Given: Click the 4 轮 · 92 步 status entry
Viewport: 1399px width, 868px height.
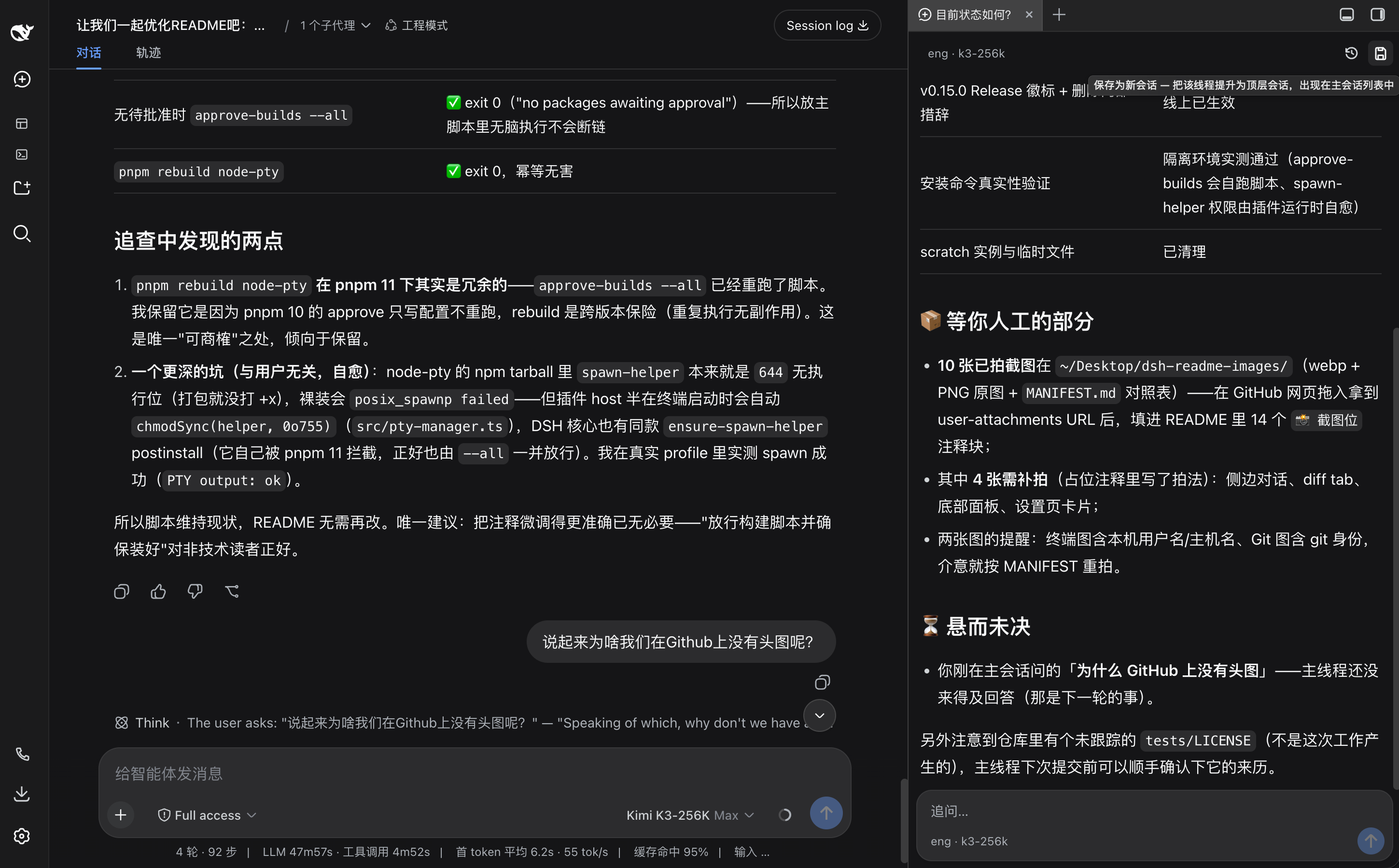Looking at the screenshot, I should [206, 852].
